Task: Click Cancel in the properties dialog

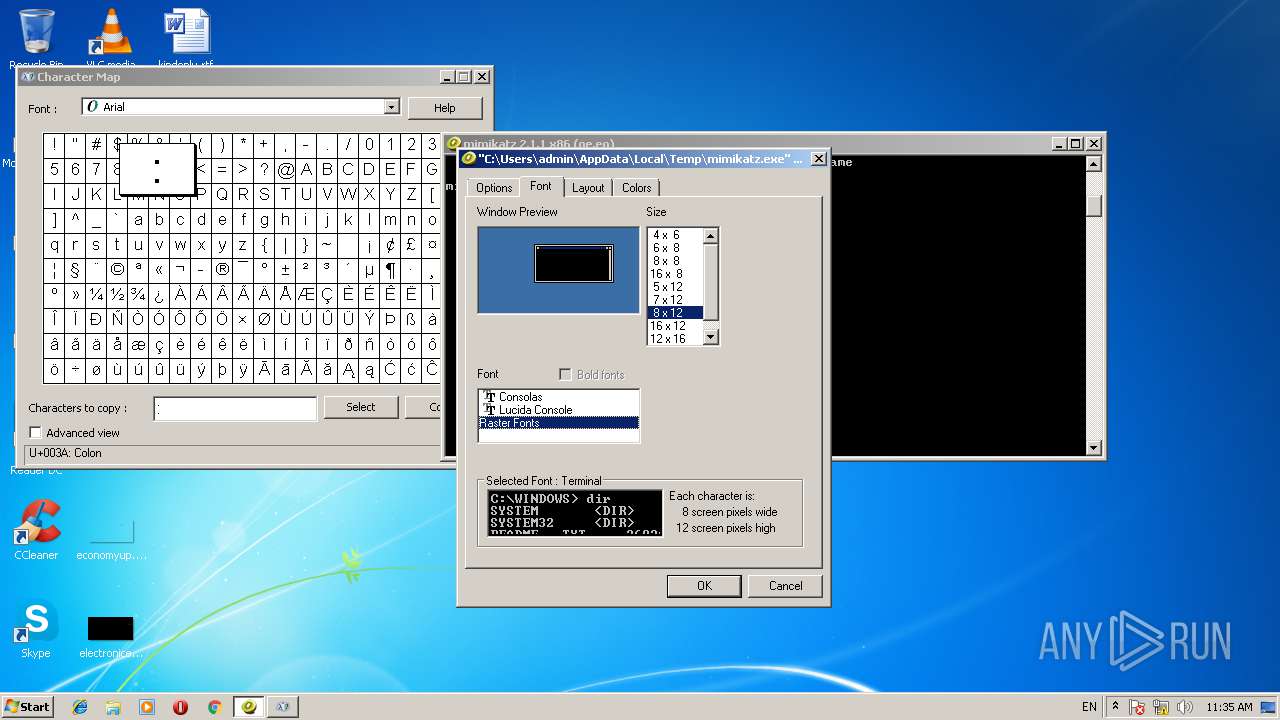Action: coord(785,586)
